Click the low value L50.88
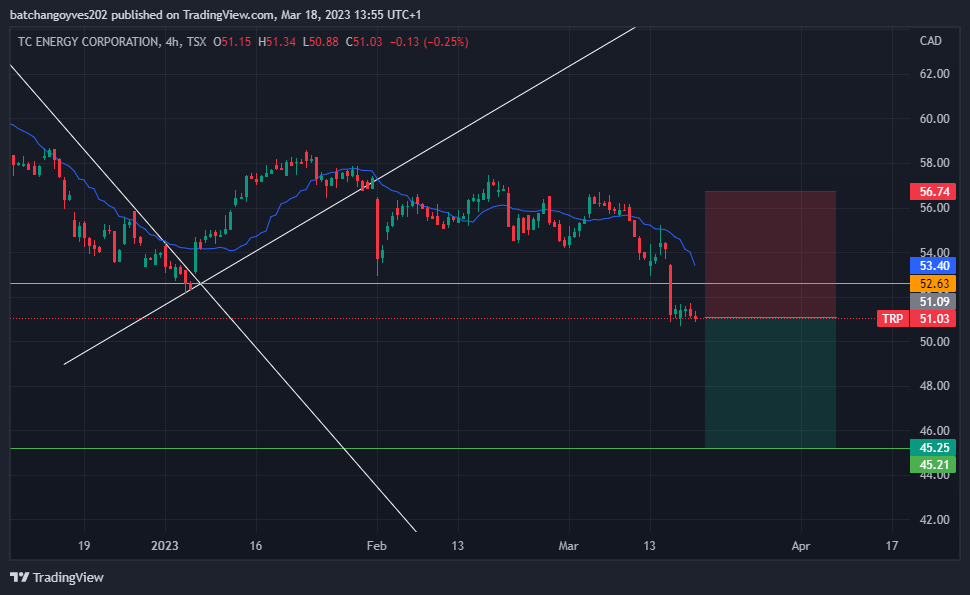This screenshot has width=970, height=595. click(320, 42)
